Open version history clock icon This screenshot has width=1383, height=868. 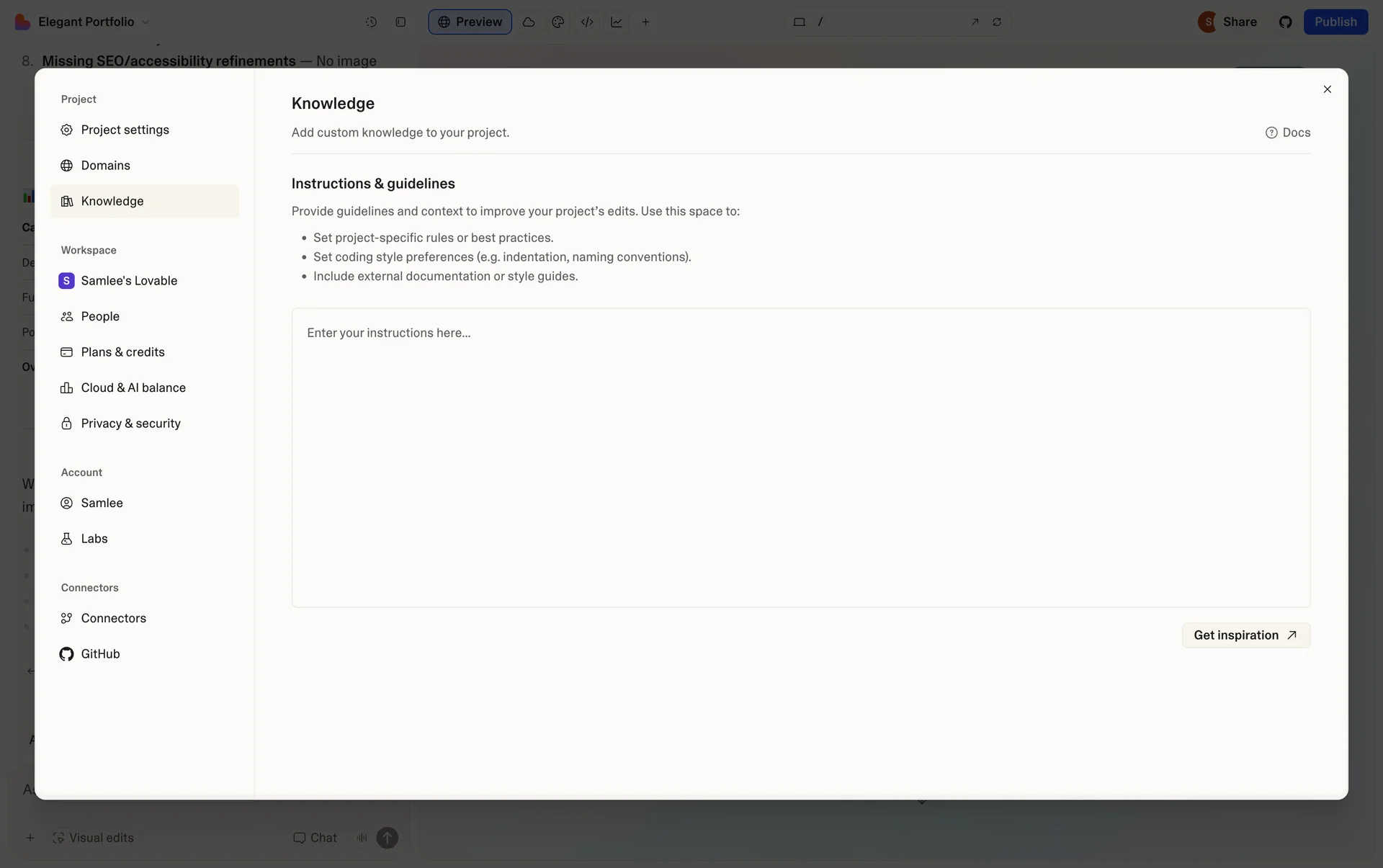pos(371,22)
